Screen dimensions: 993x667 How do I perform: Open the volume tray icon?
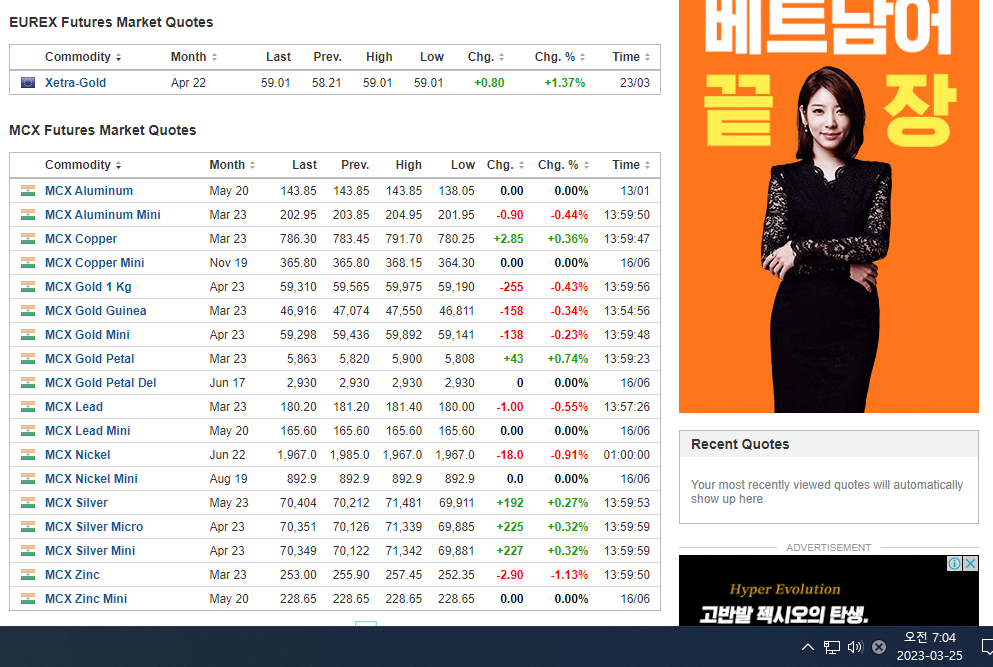[855, 647]
